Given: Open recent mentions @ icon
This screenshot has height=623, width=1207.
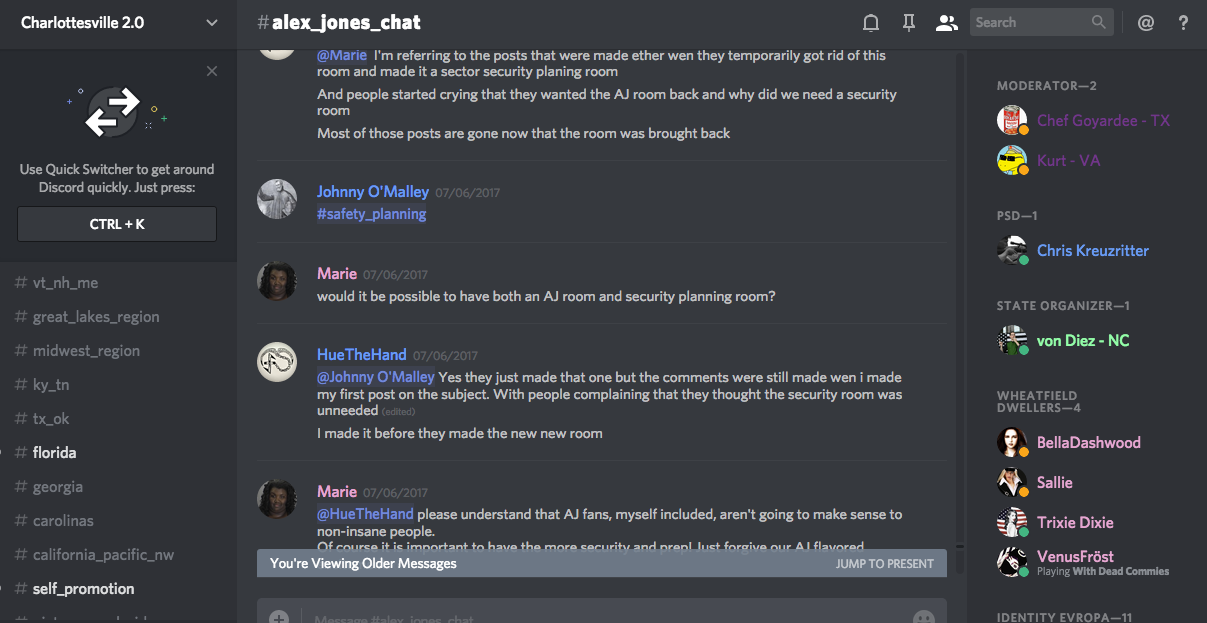Looking at the screenshot, I should 1146,22.
